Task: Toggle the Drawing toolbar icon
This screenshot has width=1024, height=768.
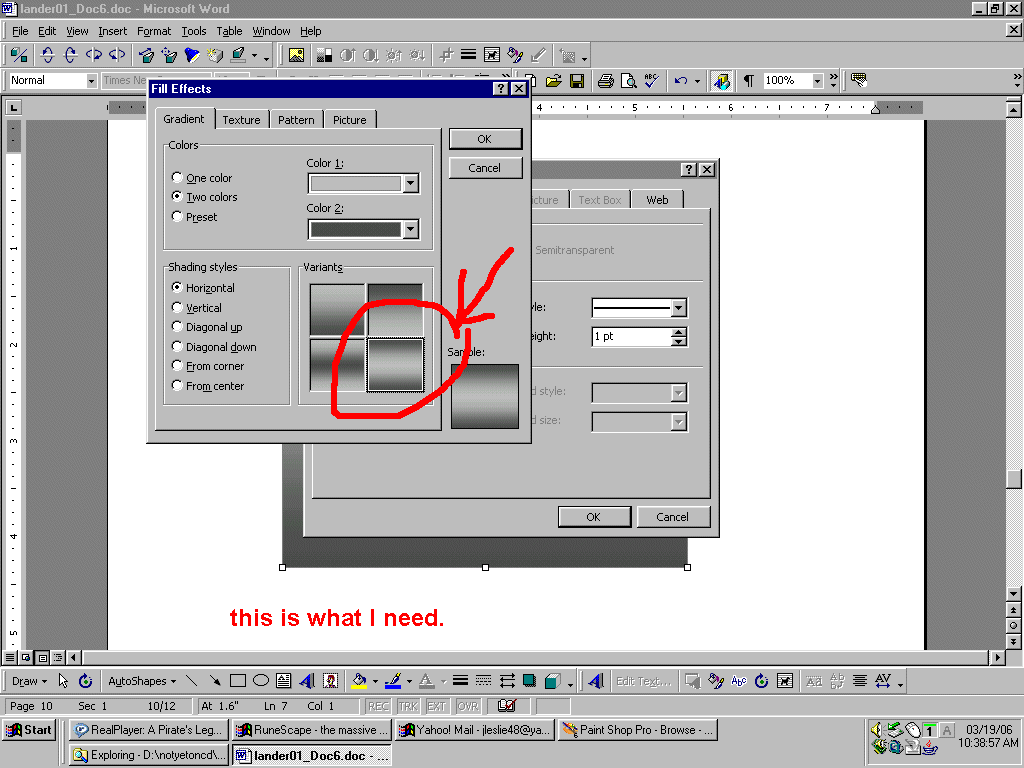Action: click(x=721, y=81)
